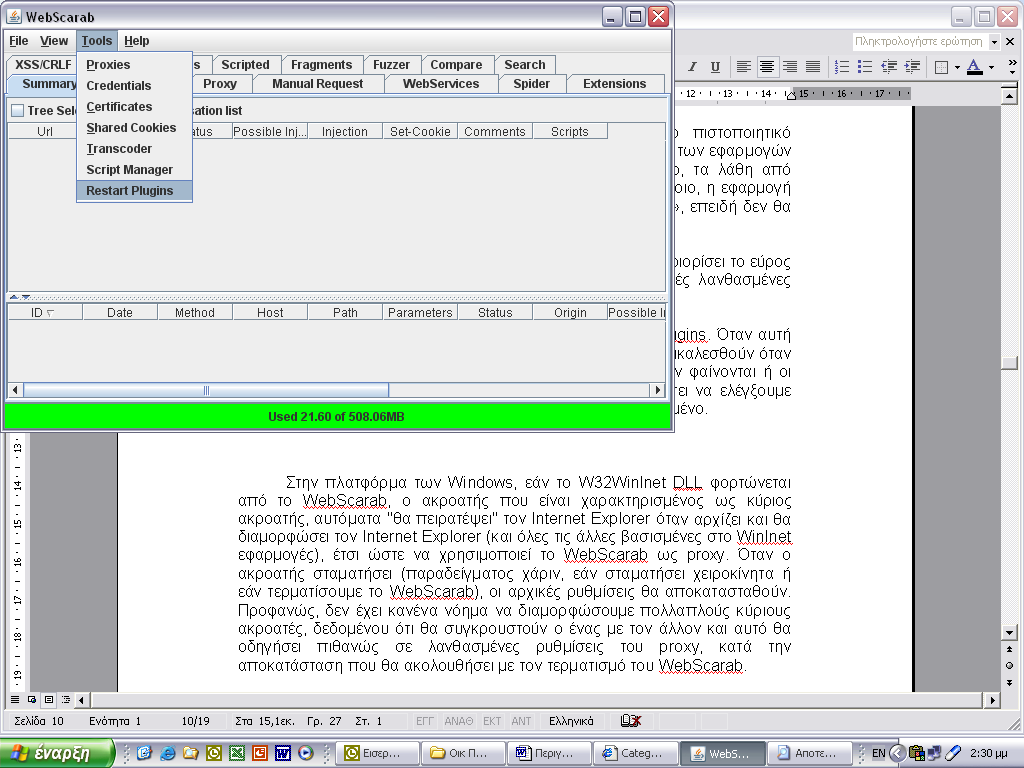Sort by Date column header
1024x768 pixels.
pos(120,313)
